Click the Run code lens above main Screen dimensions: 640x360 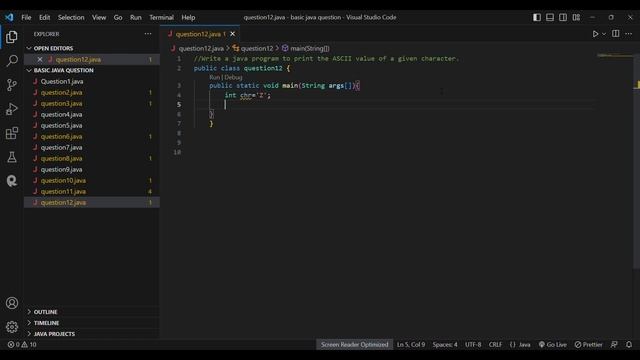pyautogui.click(x=214, y=77)
